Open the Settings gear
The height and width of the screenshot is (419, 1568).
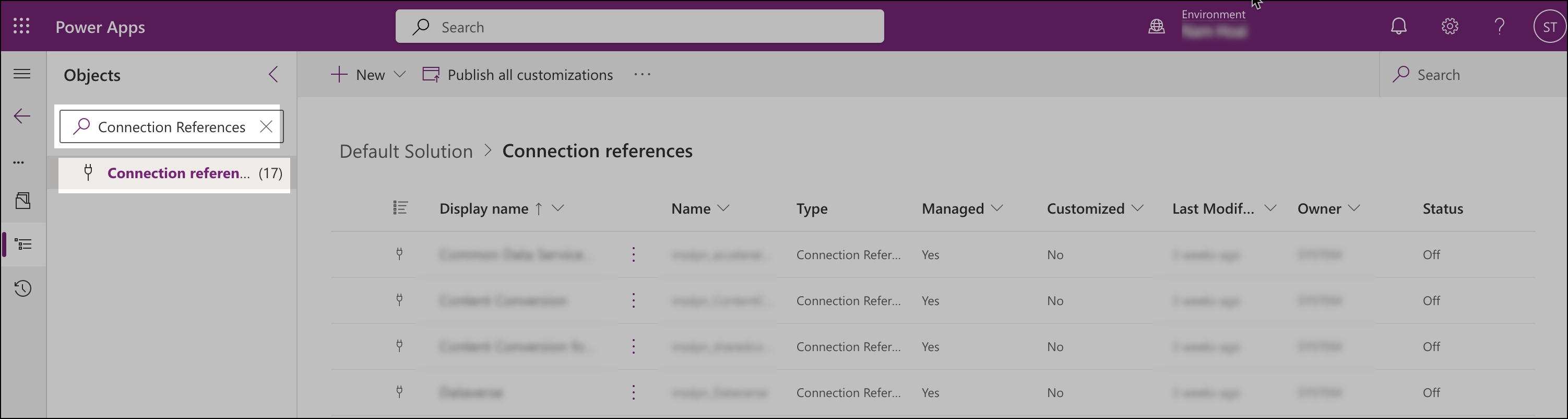click(x=1450, y=26)
